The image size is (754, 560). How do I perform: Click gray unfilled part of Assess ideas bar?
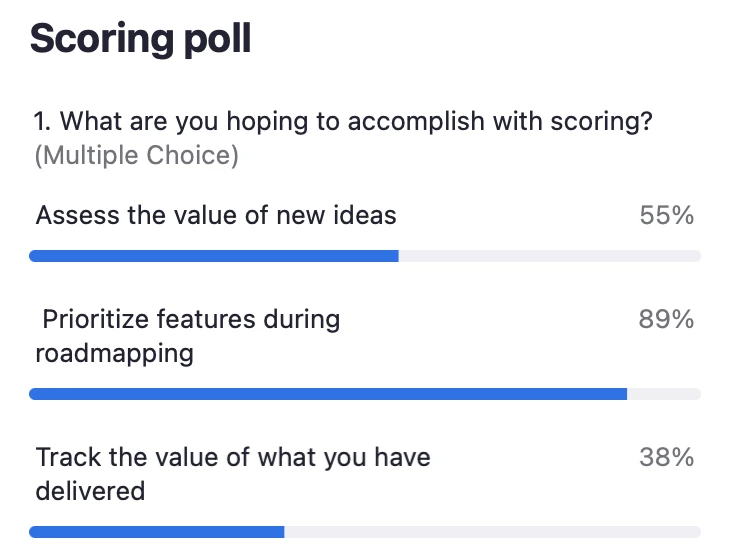[549, 256]
